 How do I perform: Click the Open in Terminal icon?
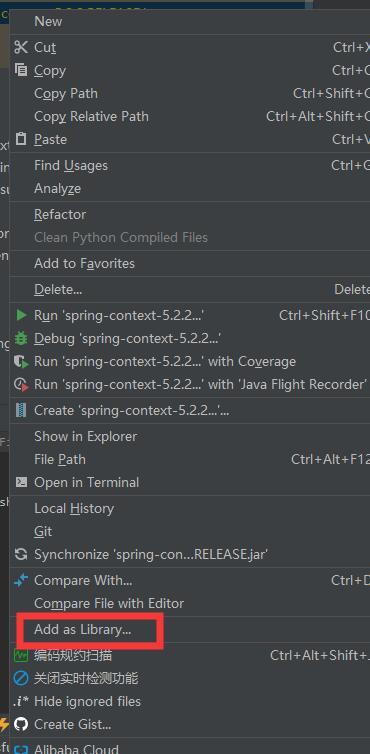[21, 482]
